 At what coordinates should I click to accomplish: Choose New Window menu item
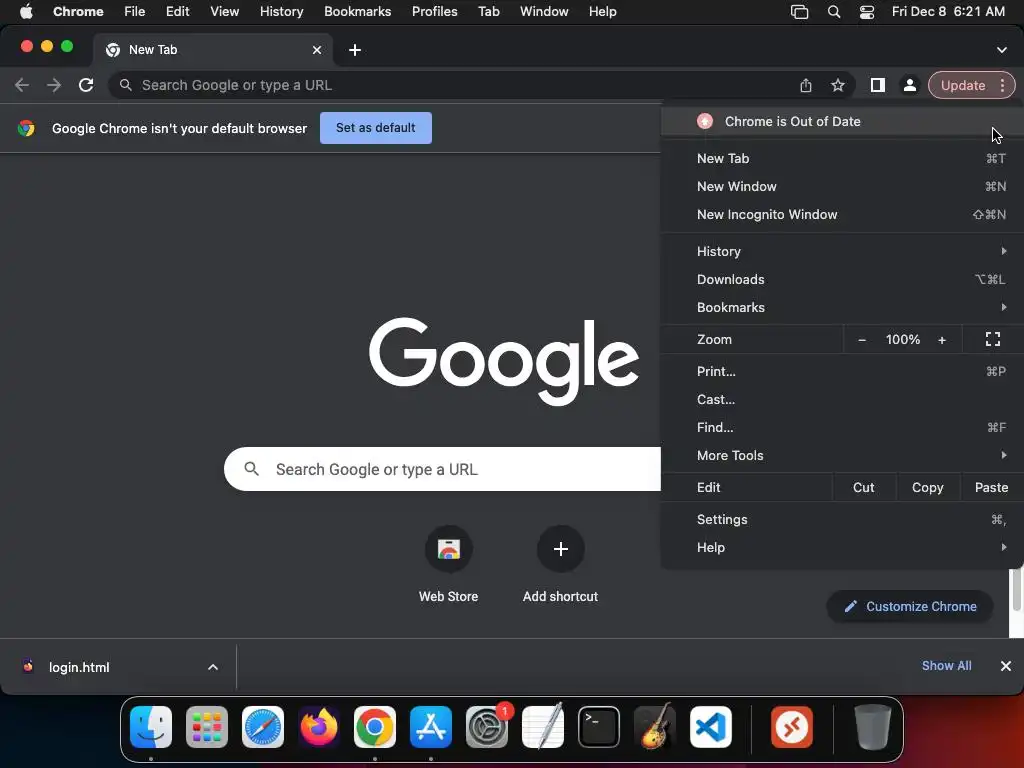[842, 187]
